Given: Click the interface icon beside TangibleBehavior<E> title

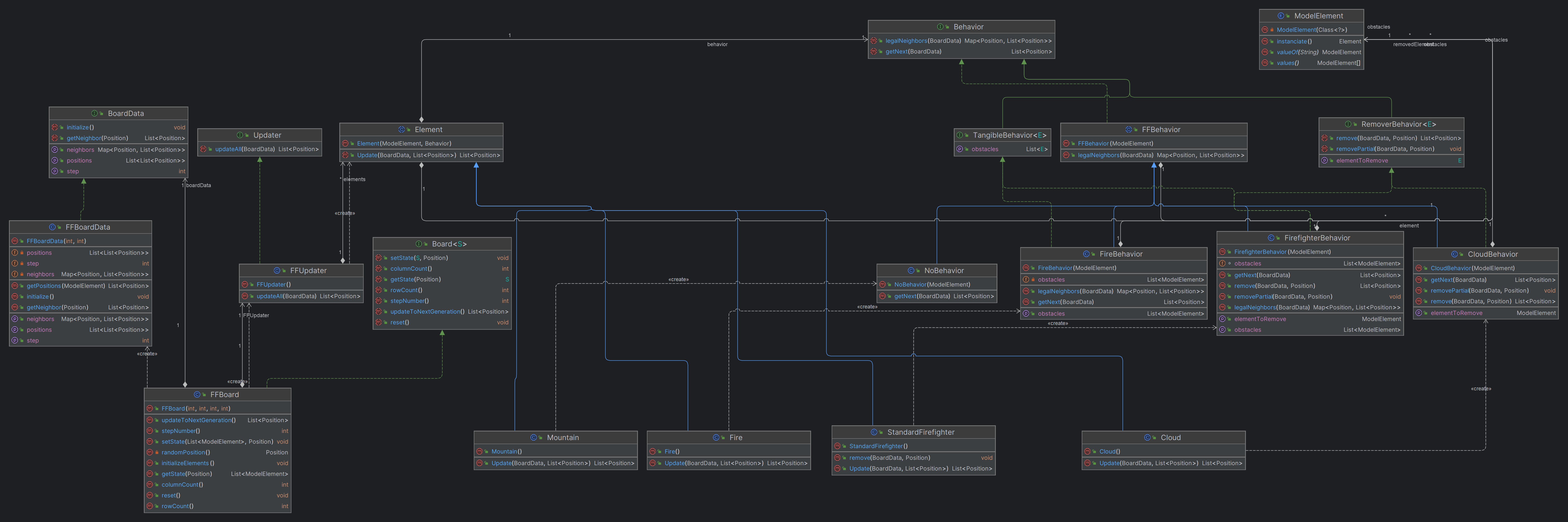Looking at the screenshot, I should pos(959,135).
